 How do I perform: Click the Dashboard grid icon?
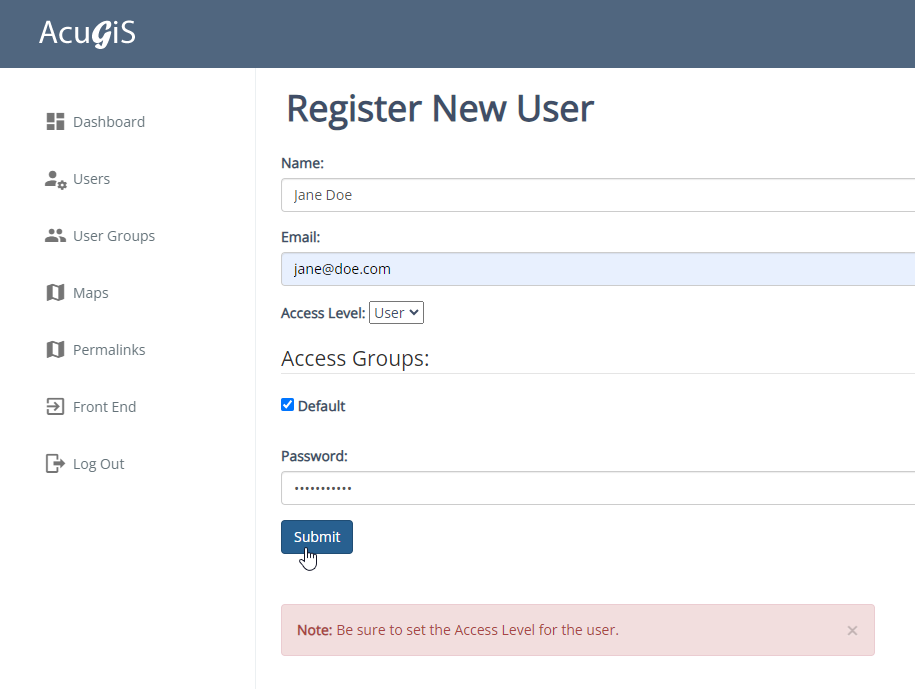click(x=55, y=122)
